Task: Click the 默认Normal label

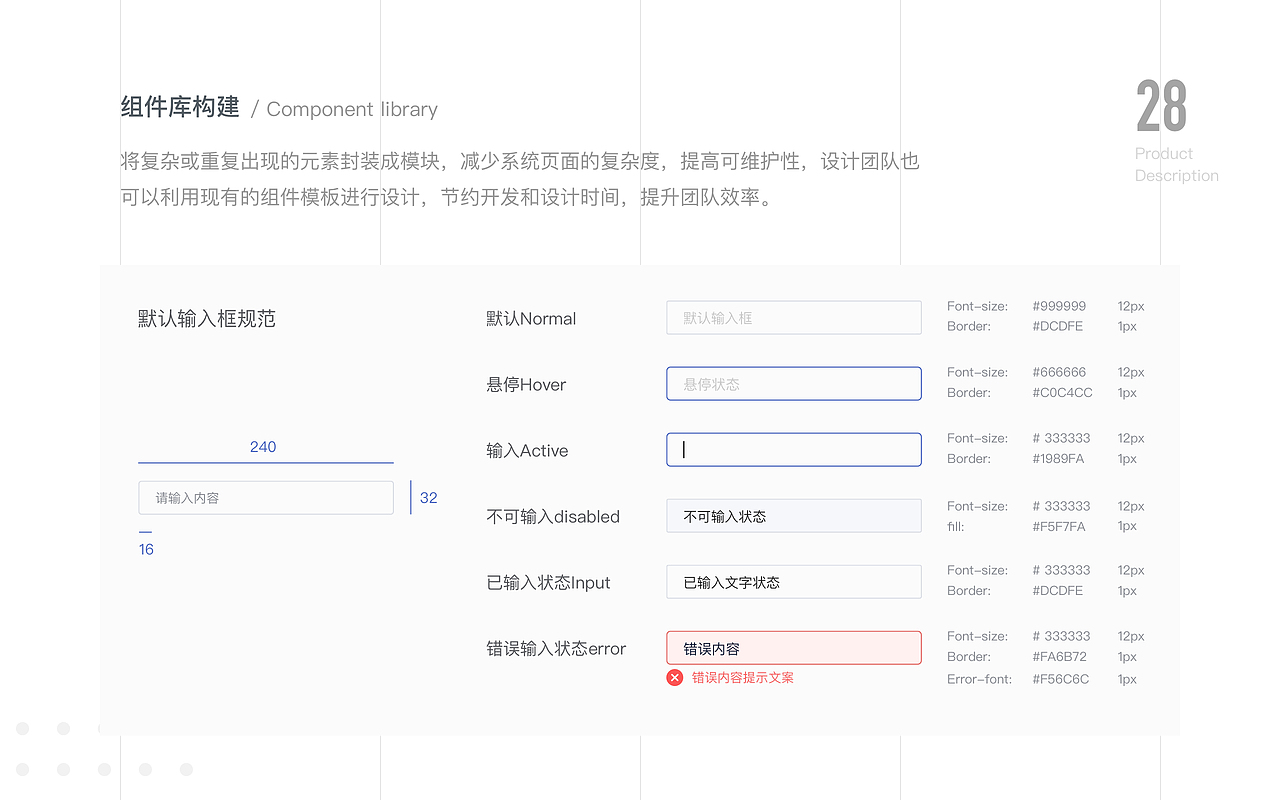Action: (531, 319)
